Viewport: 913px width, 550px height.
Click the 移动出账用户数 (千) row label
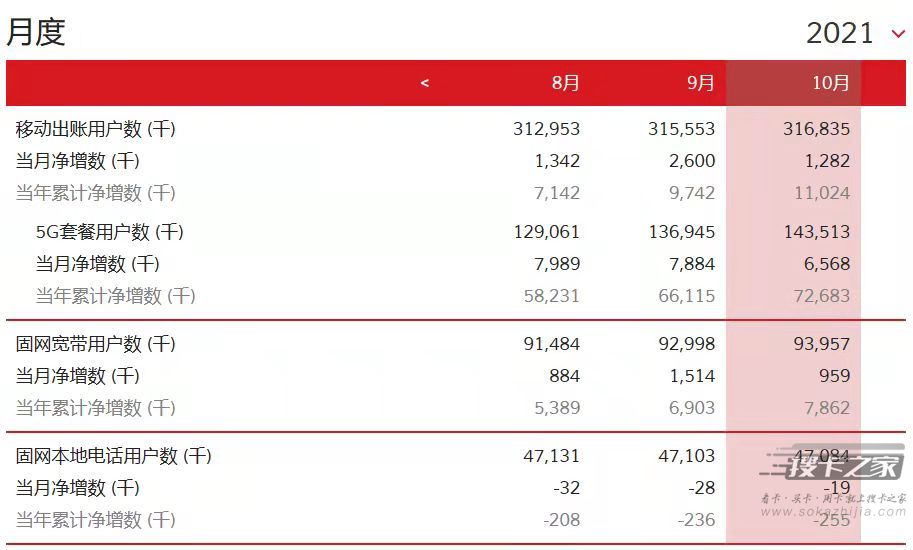pyautogui.click(x=95, y=129)
